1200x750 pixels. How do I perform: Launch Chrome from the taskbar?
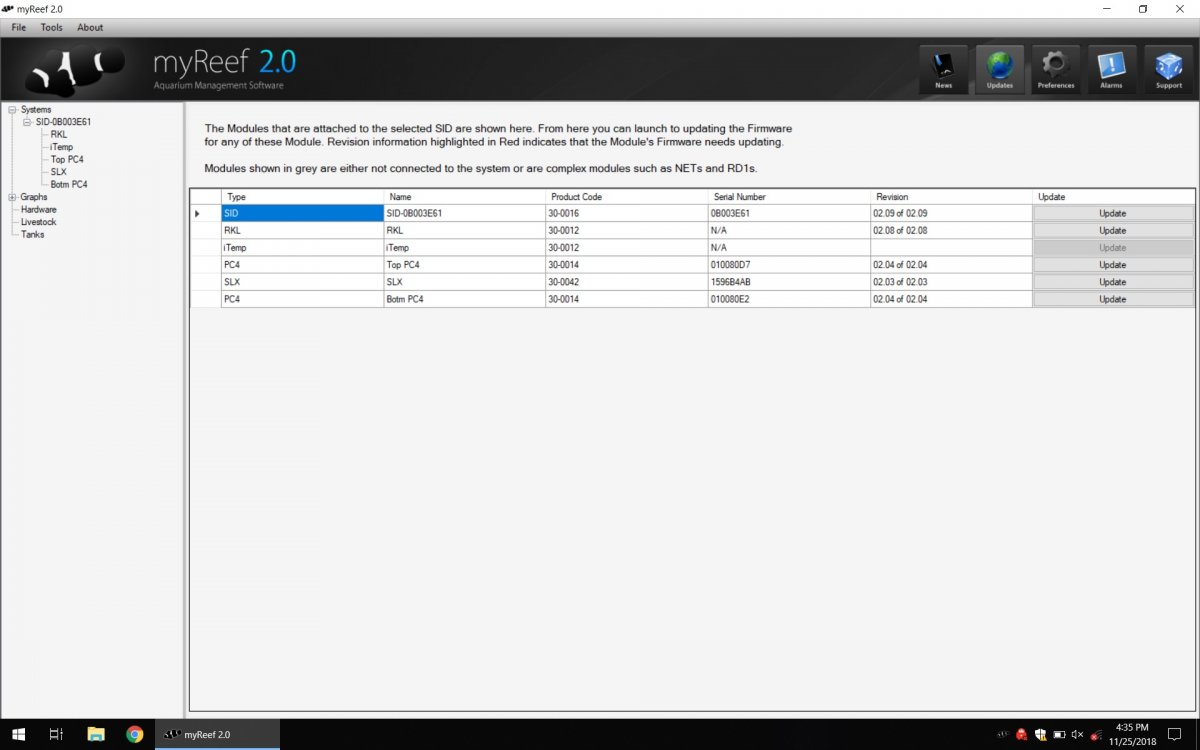click(x=134, y=734)
